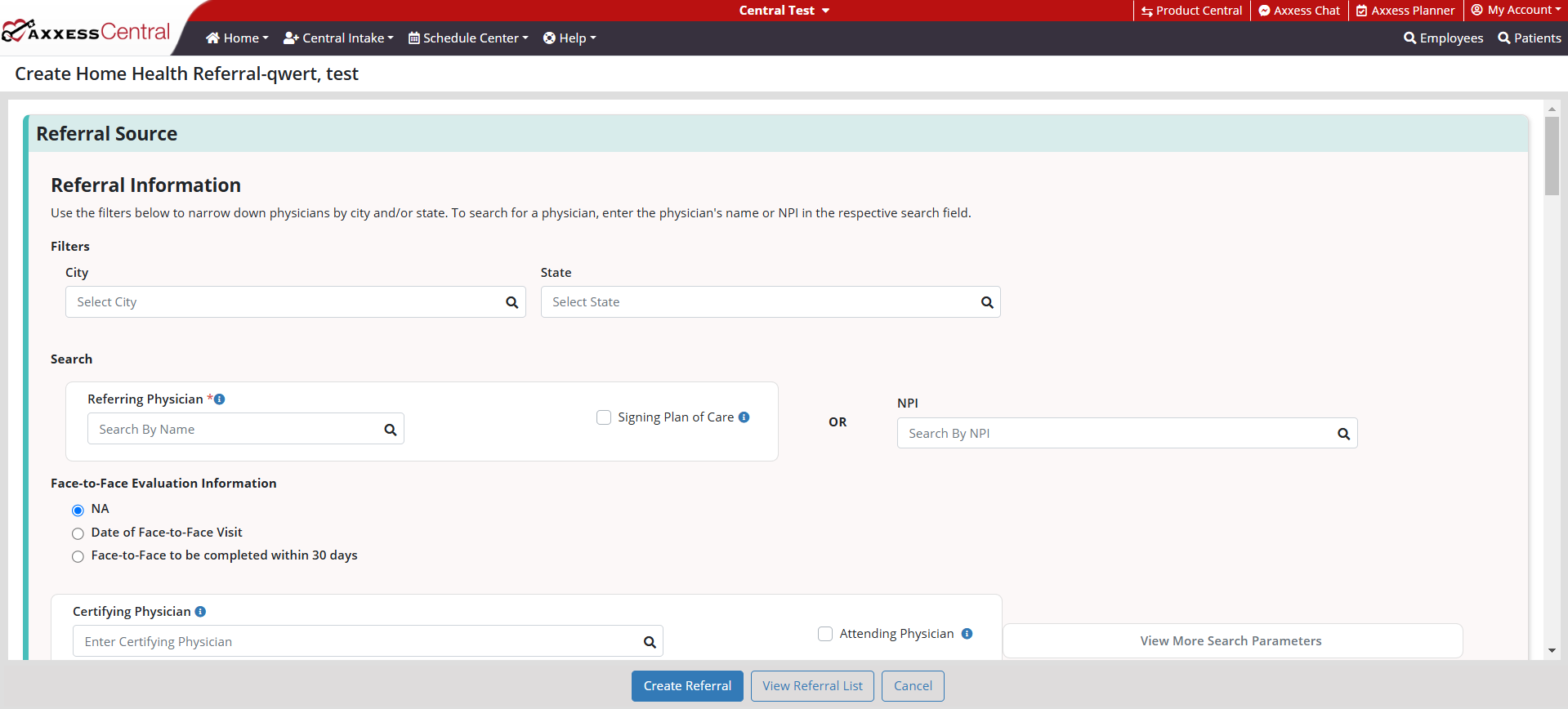Expand the Help menu caret
The width and height of the screenshot is (1568, 709).
(x=593, y=38)
